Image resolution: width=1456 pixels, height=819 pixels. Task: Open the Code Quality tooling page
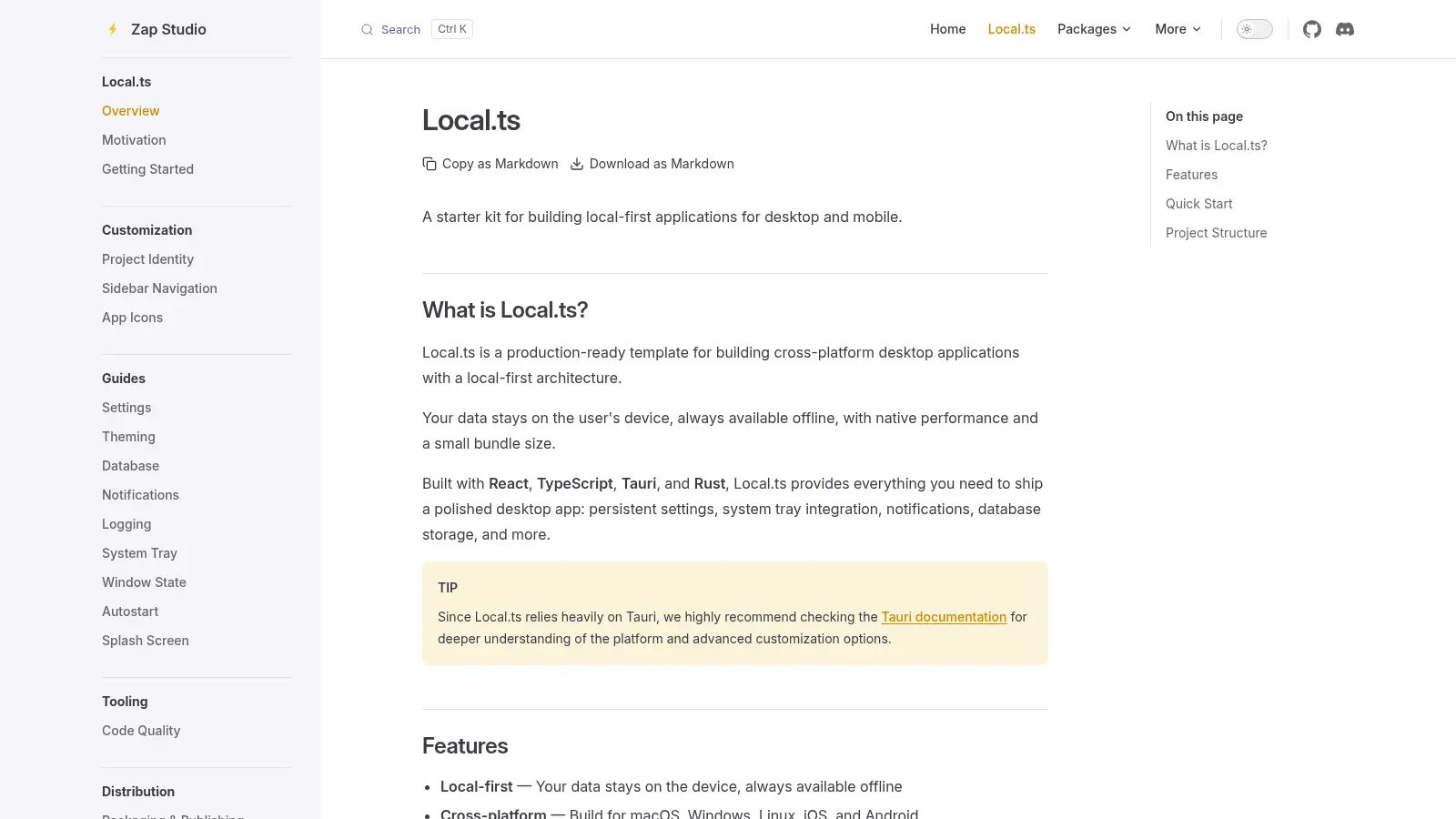point(141,731)
